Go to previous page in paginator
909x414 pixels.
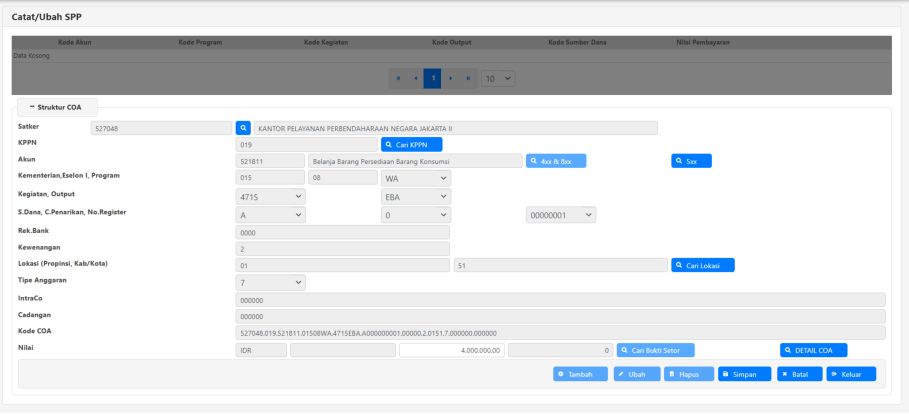click(415, 78)
